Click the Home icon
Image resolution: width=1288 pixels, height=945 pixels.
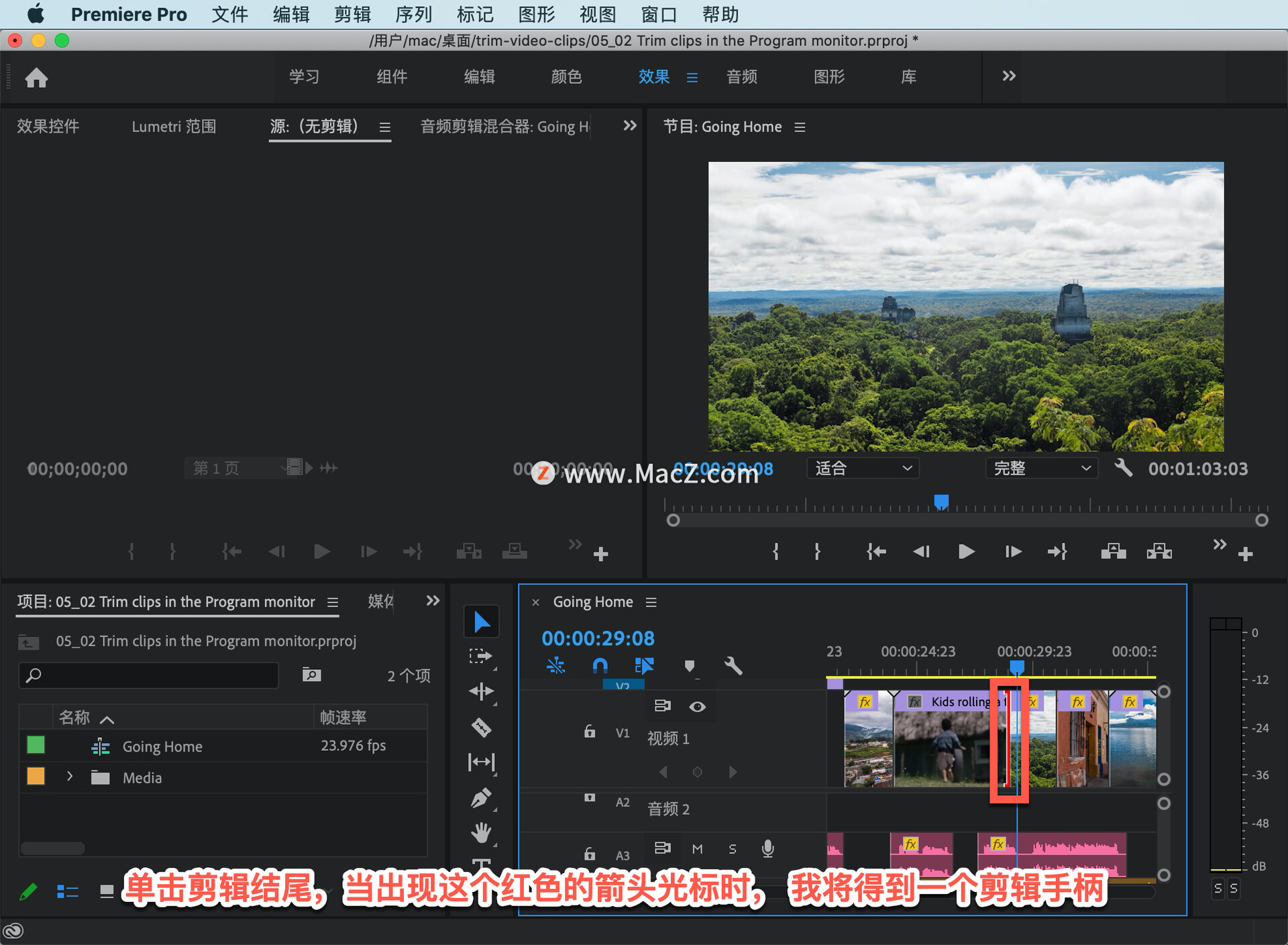coord(36,78)
